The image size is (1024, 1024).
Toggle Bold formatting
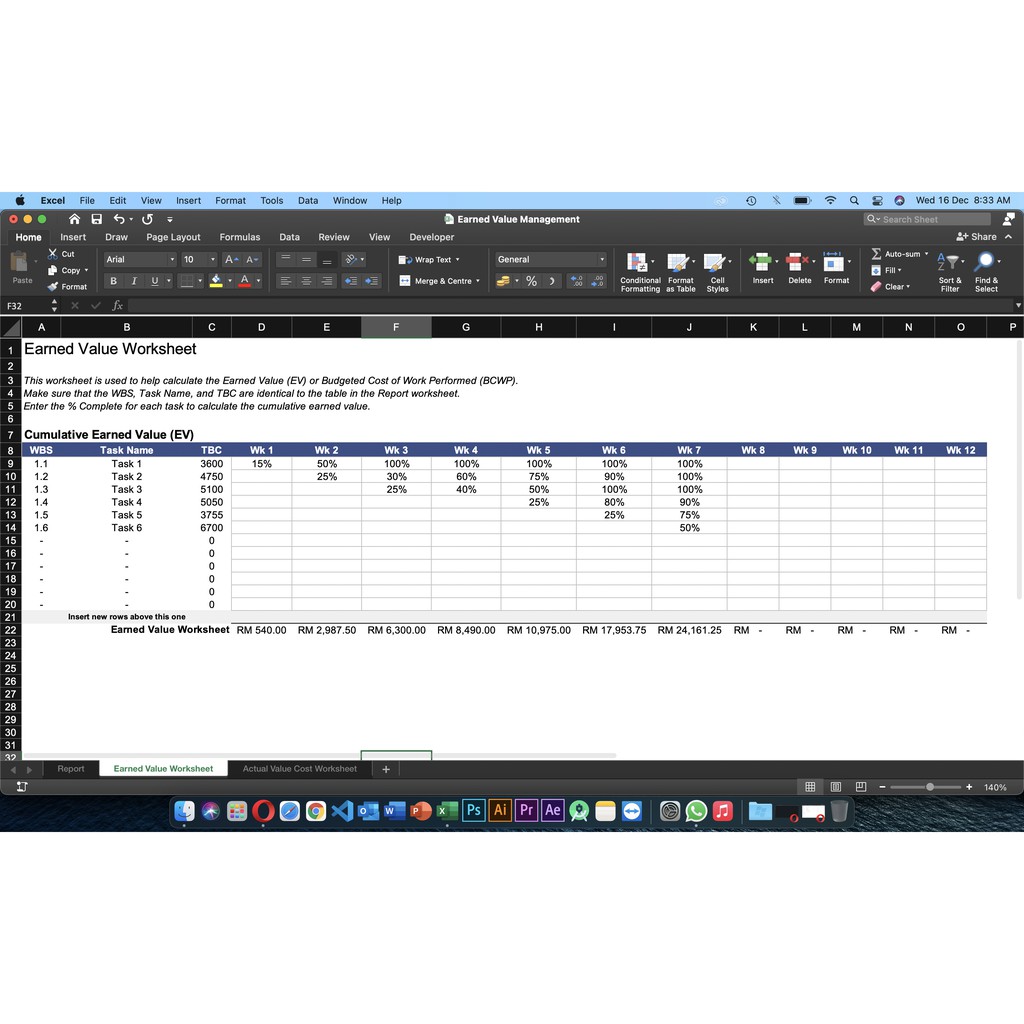pyautogui.click(x=114, y=281)
